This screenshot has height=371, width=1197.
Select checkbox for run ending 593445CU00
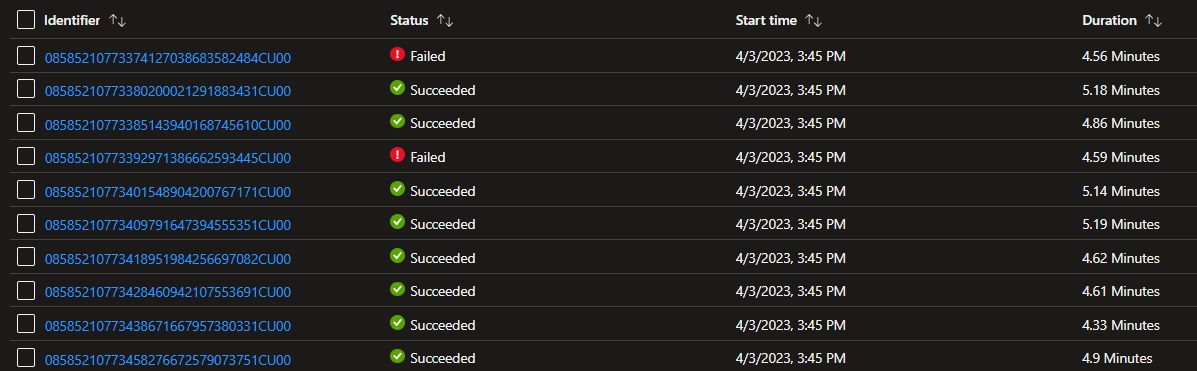point(26,157)
